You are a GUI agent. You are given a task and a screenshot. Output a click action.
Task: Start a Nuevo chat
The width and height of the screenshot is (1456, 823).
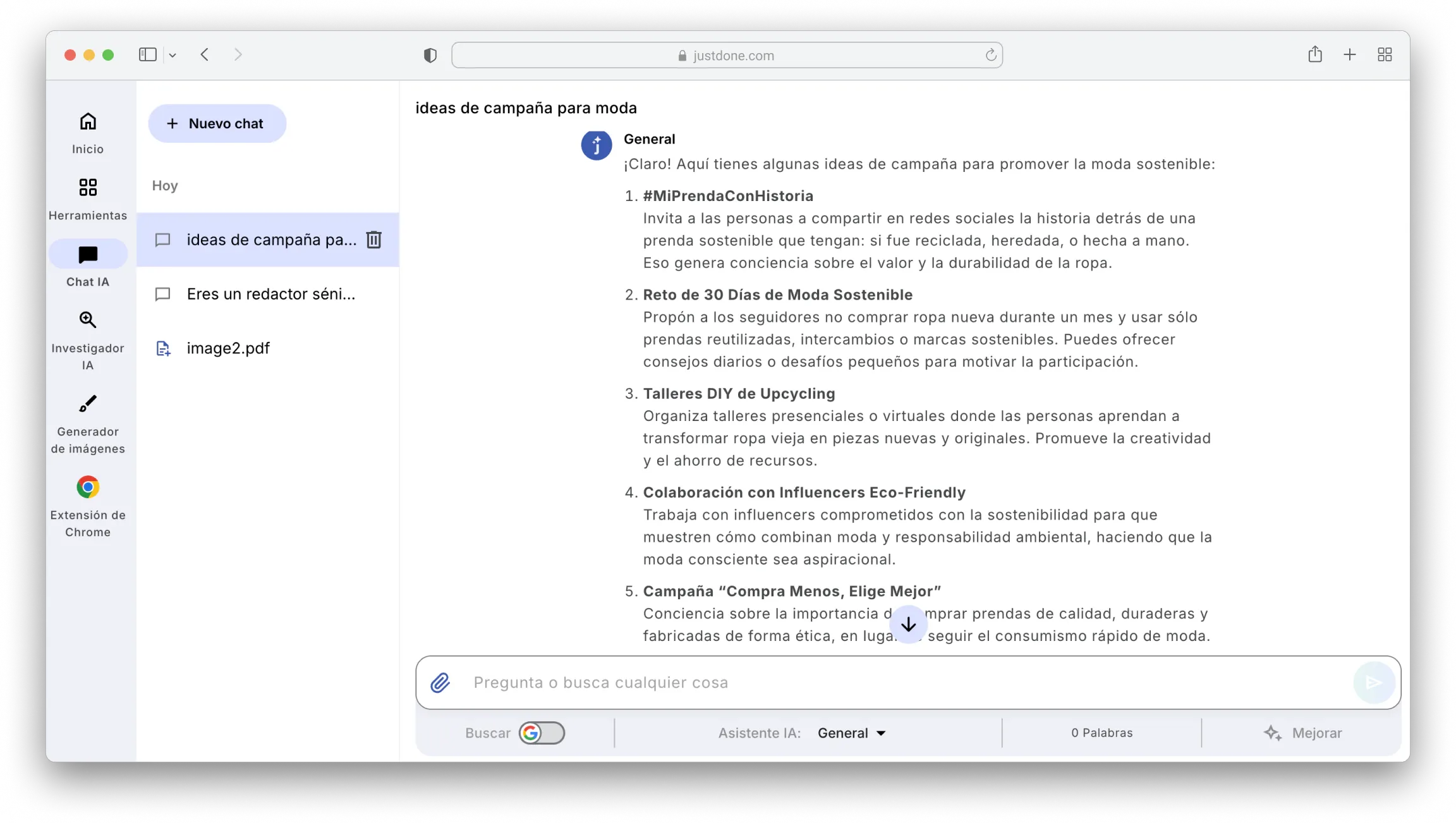pos(217,123)
